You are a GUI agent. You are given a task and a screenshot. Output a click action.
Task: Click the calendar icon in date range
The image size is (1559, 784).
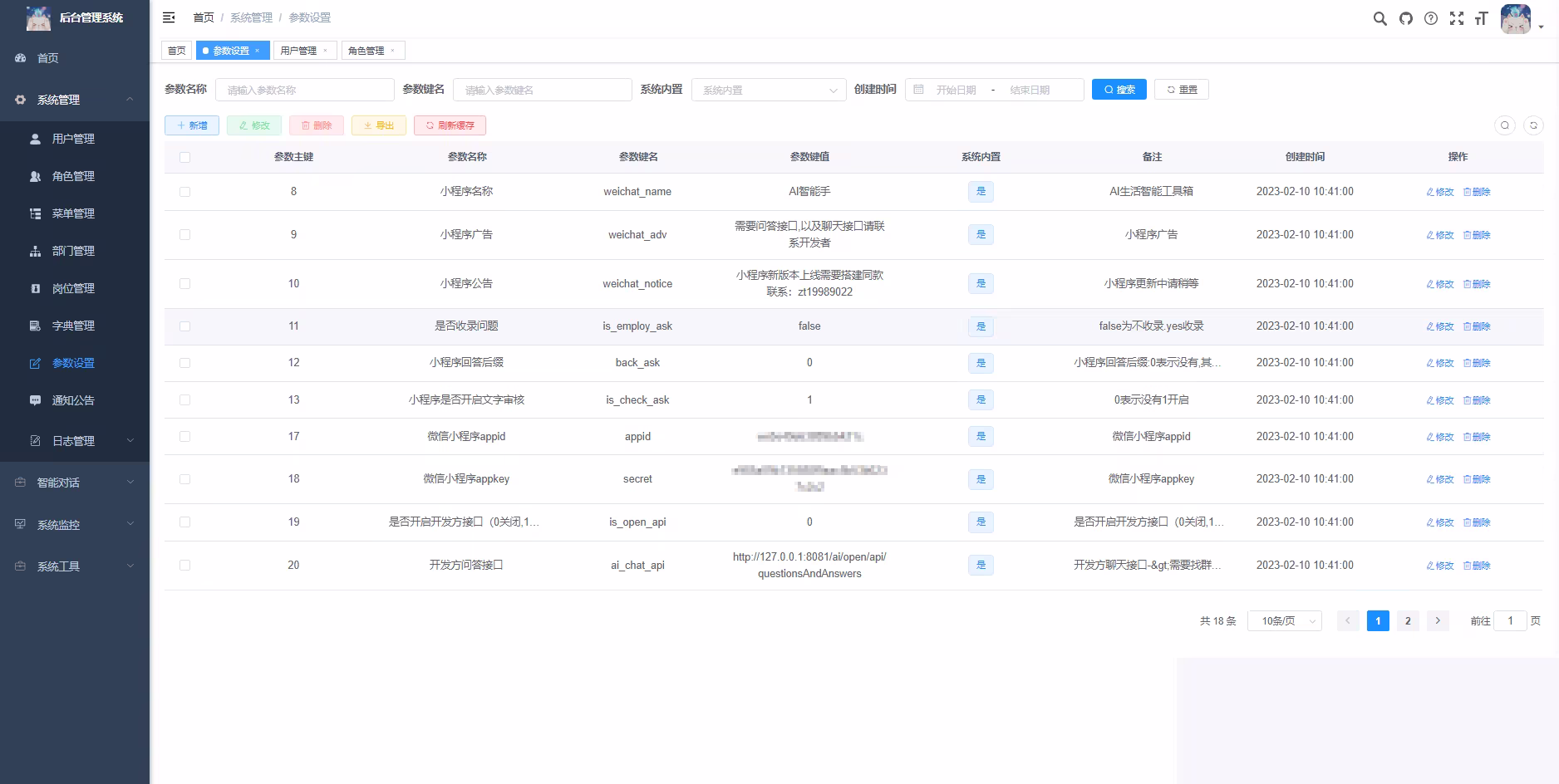918,90
